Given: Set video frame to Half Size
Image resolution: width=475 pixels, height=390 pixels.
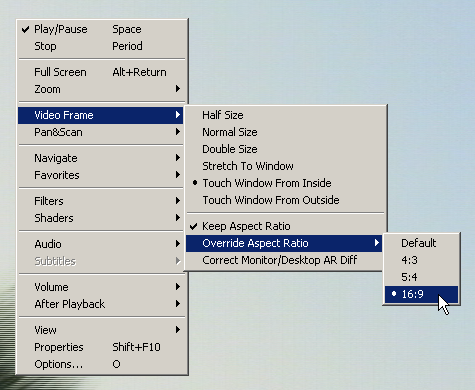Looking at the screenshot, I should pos(285,115).
